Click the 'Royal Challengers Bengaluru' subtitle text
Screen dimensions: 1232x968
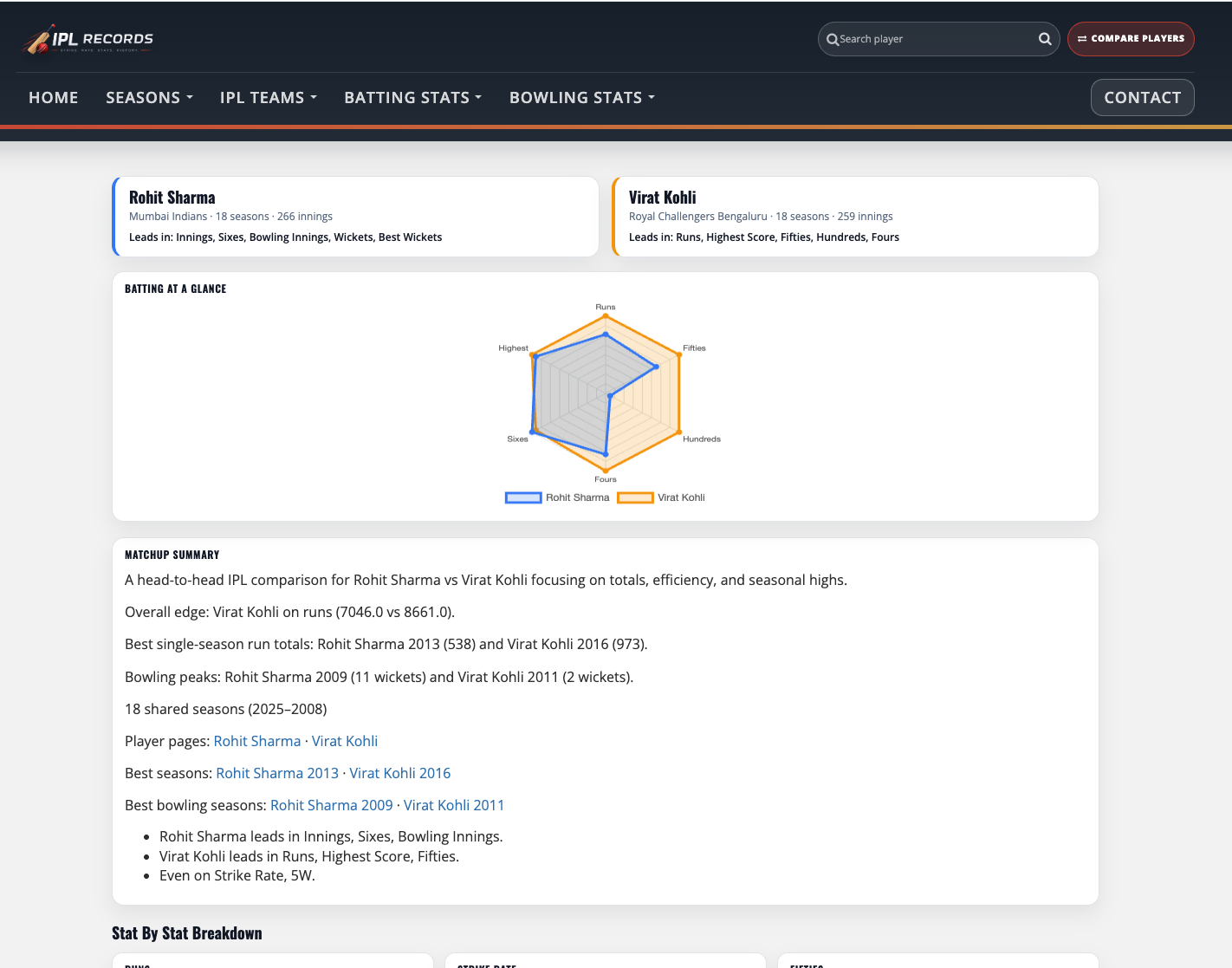pyautogui.click(x=698, y=217)
